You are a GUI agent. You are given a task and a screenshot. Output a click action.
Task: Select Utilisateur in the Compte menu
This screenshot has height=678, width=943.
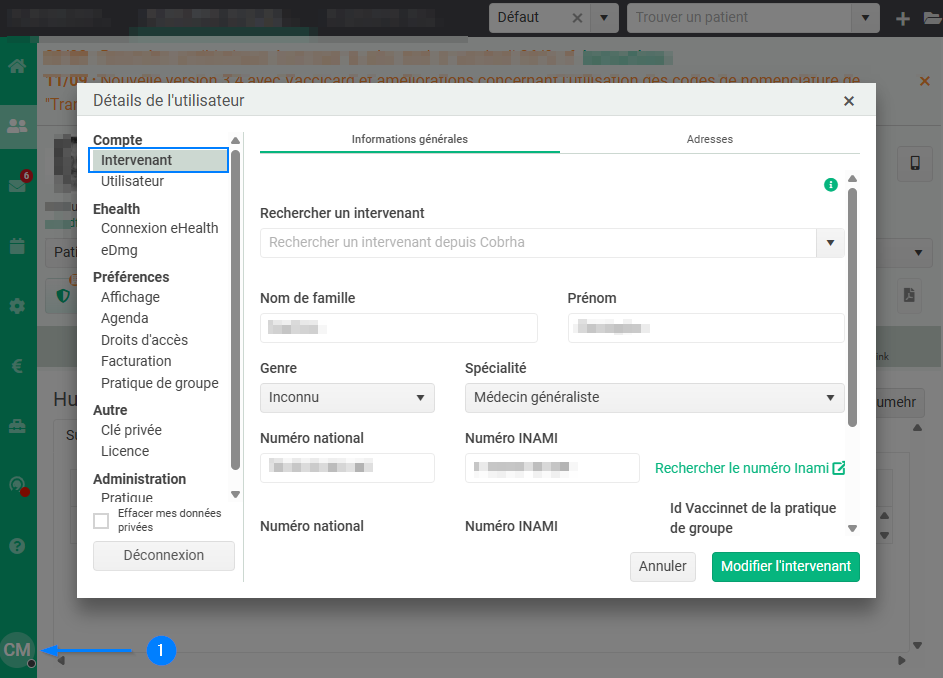pos(132,181)
